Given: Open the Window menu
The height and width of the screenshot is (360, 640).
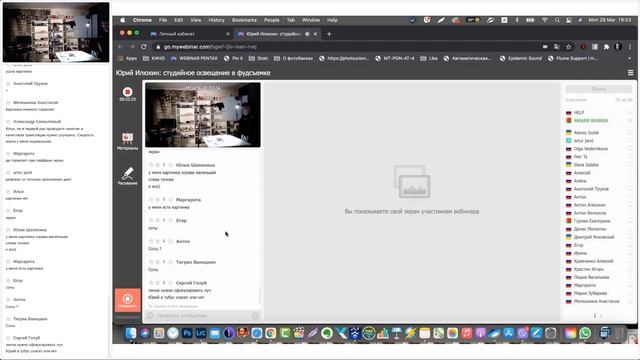Looking at the screenshot, I should (311, 20).
